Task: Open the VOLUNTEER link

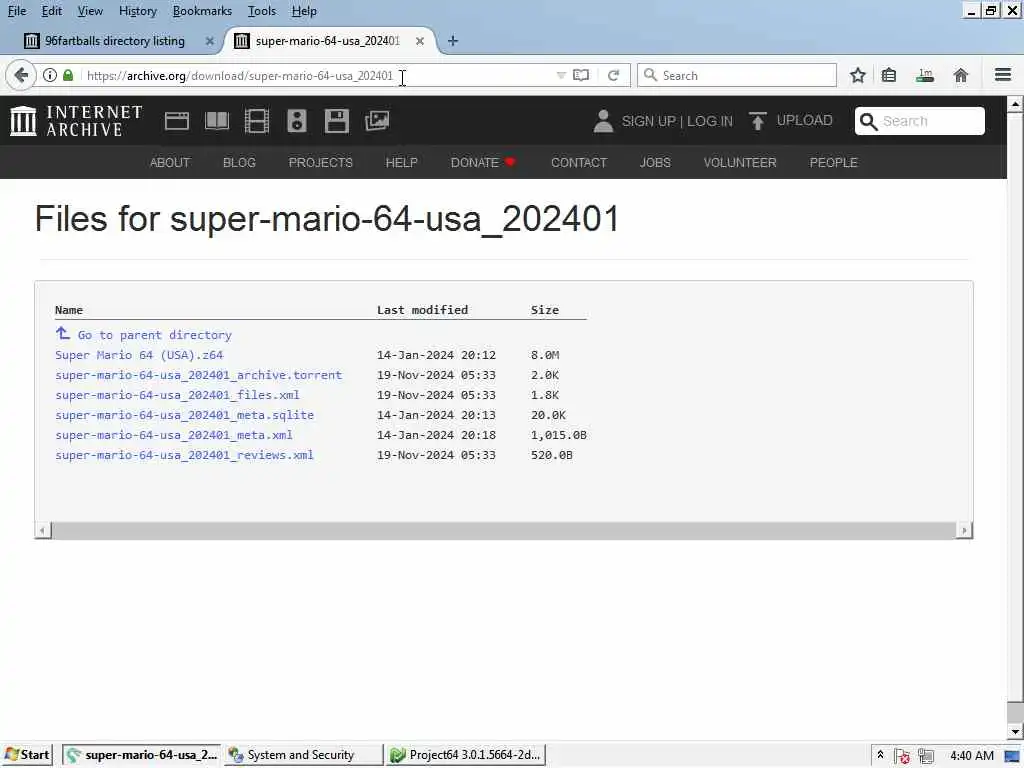Action: pos(740,163)
